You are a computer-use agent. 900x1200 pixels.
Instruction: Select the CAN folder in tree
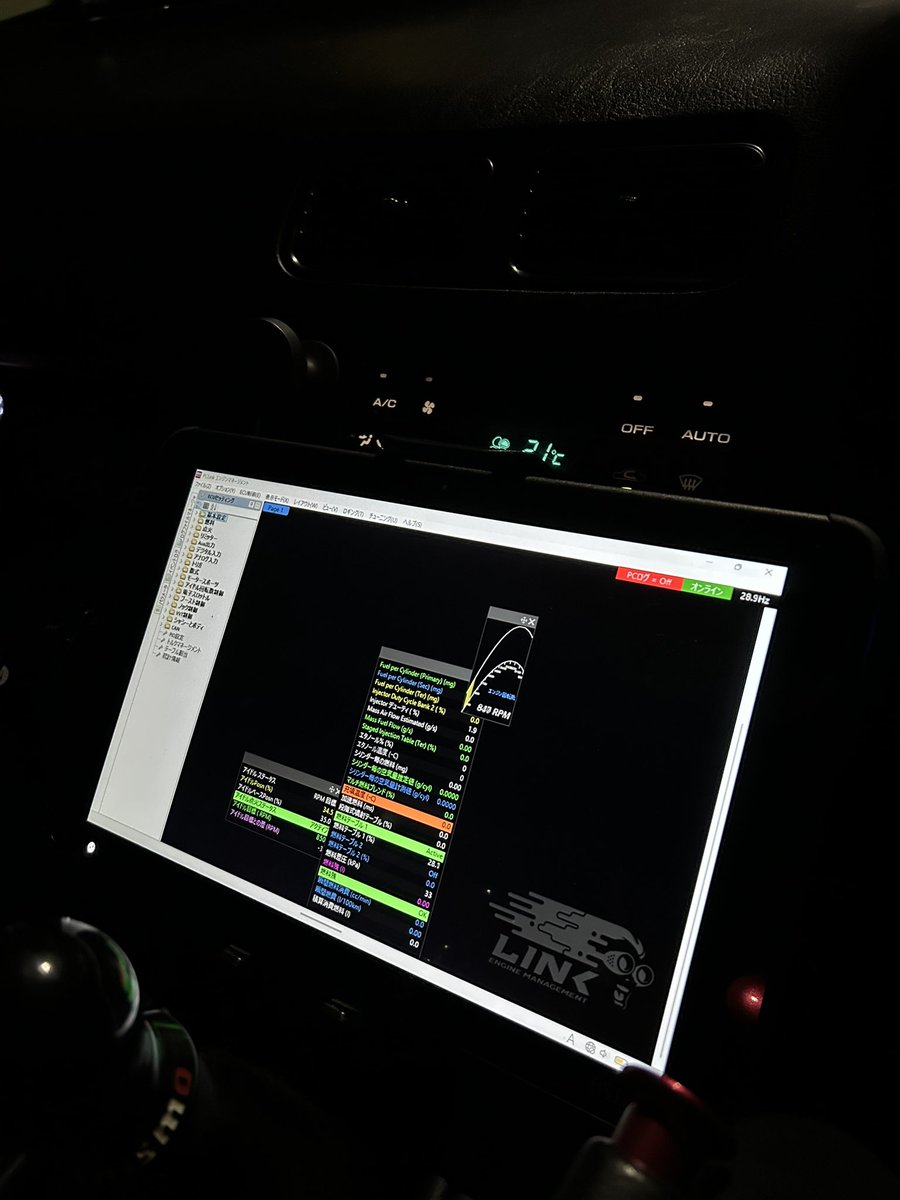tap(172, 628)
